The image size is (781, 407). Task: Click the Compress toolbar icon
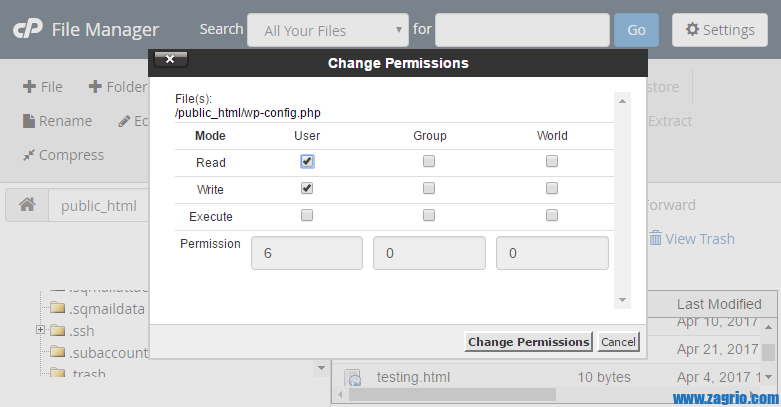(x=29, y=155)
